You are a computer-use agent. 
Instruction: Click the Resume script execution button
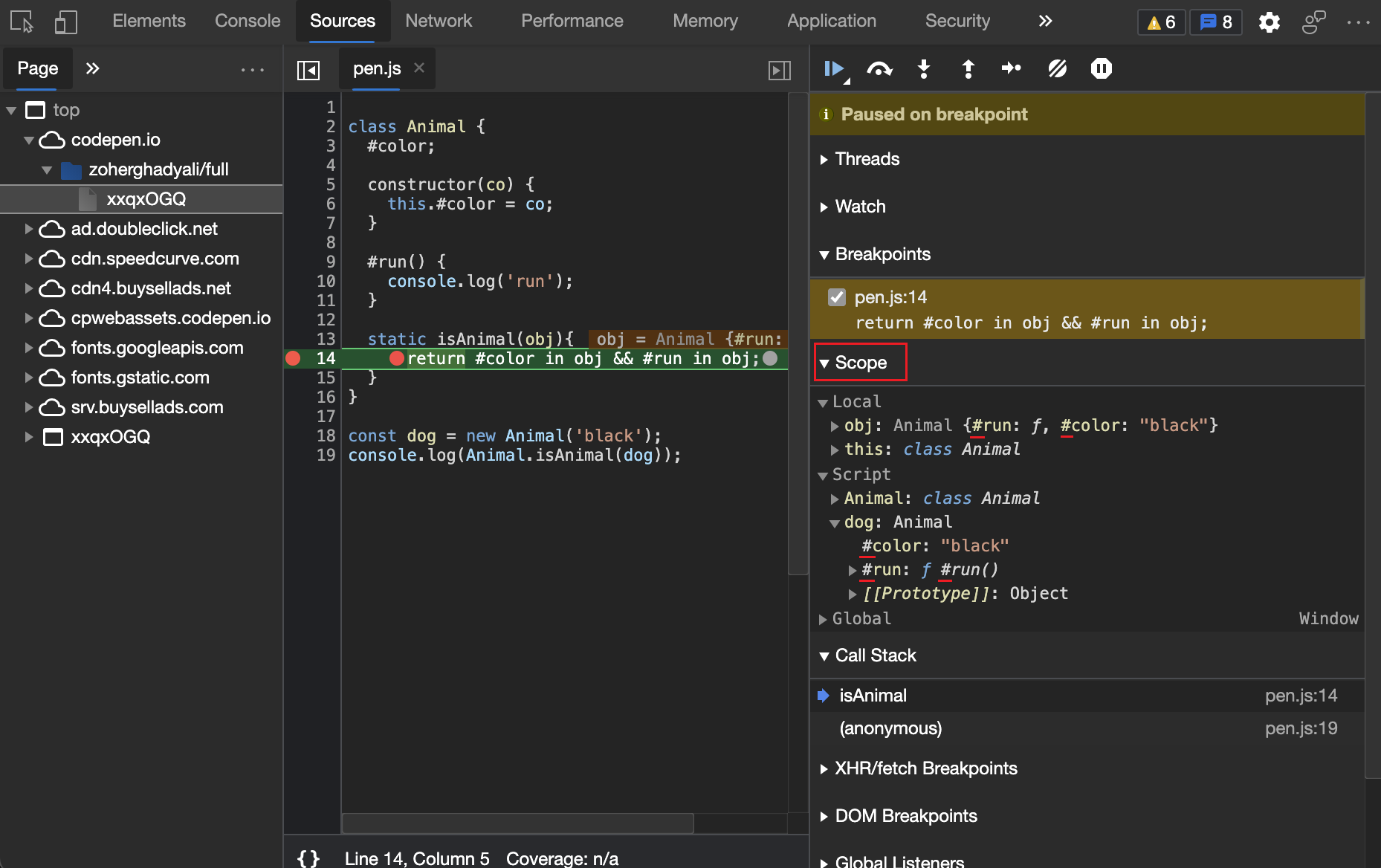point(835,68)
